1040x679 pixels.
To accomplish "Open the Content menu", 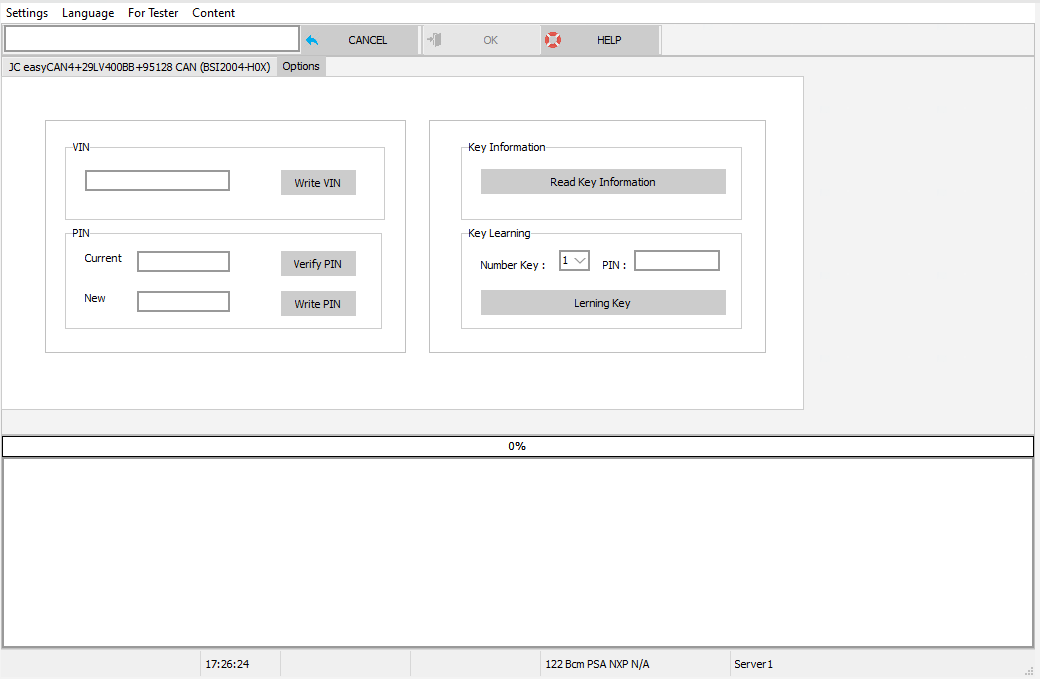I will coord(213,13).
